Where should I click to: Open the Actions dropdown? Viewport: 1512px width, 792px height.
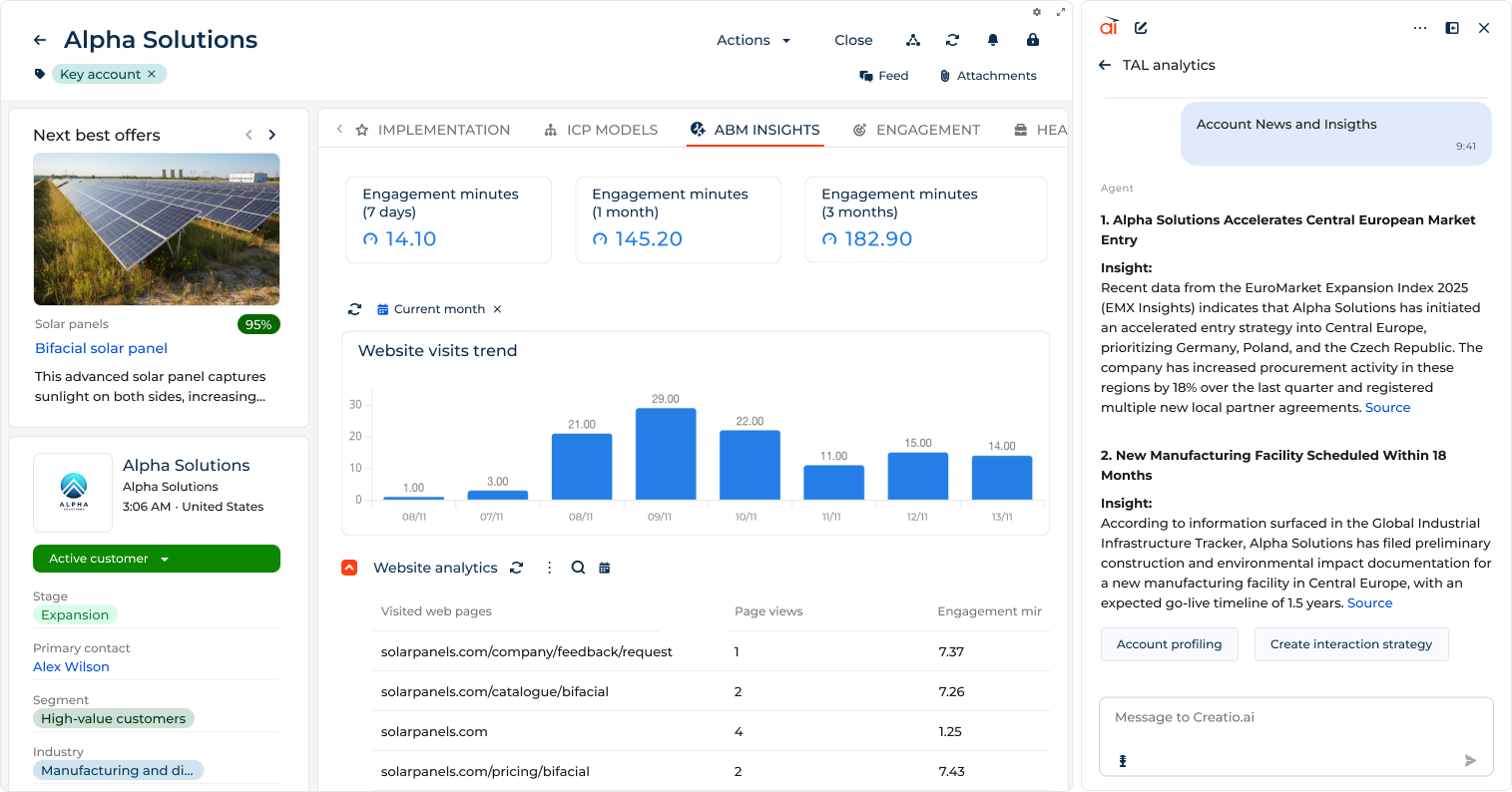coord(754,40)
